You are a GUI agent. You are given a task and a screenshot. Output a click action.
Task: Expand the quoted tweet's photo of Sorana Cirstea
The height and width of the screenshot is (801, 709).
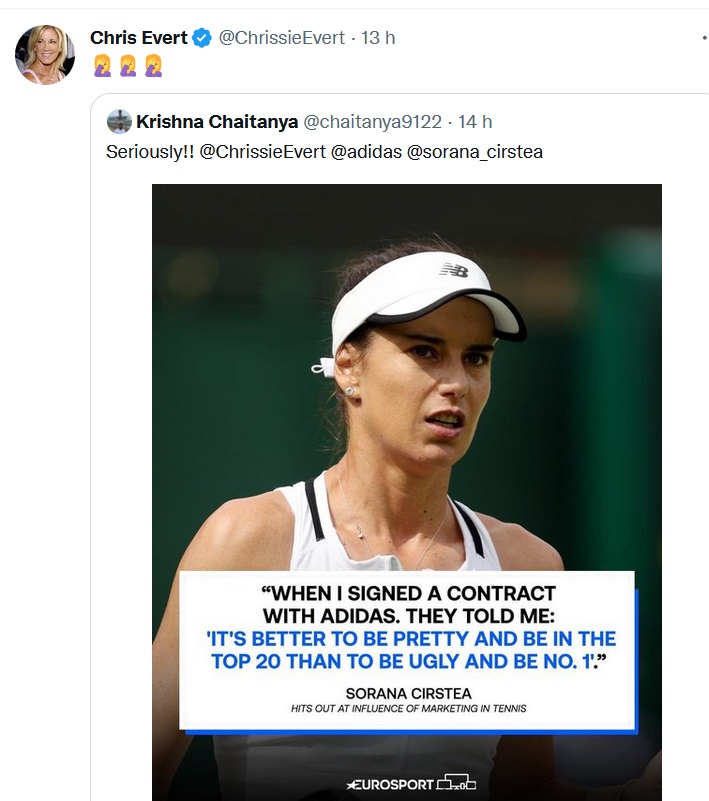[406, 400]
